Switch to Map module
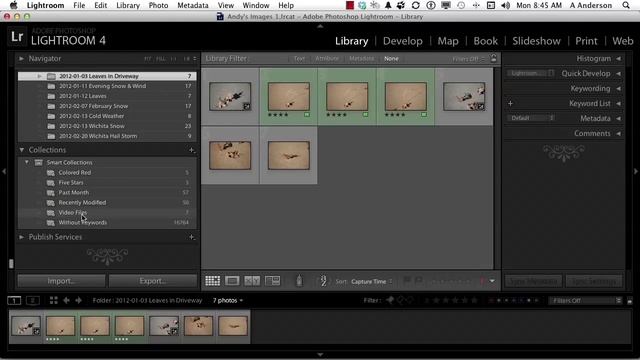This screenshot has height=360, width=640. (448, 41)
